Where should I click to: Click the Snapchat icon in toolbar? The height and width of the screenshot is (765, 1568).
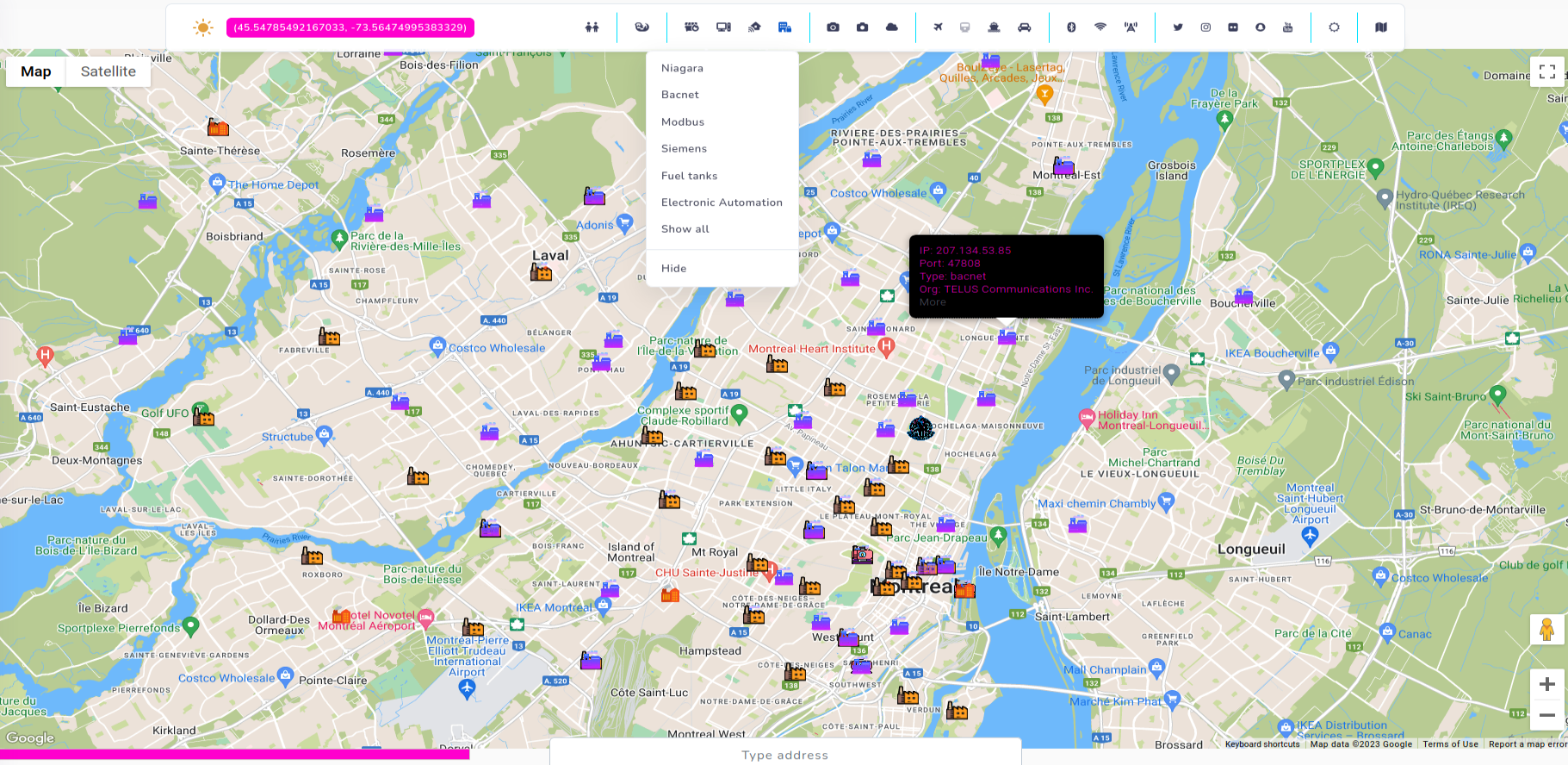[1261, 28]
